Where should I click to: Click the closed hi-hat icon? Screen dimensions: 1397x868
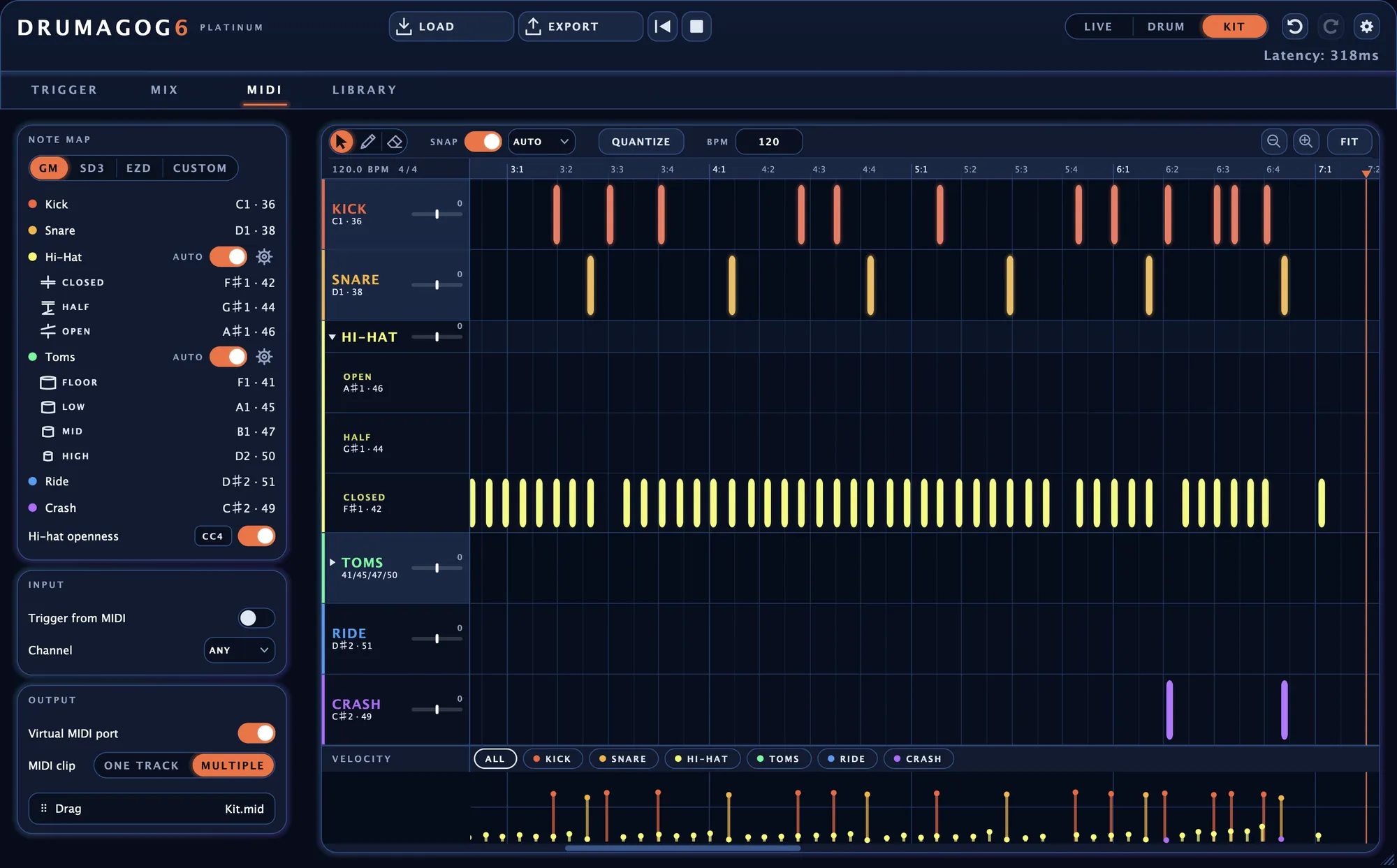coord(47,282)
